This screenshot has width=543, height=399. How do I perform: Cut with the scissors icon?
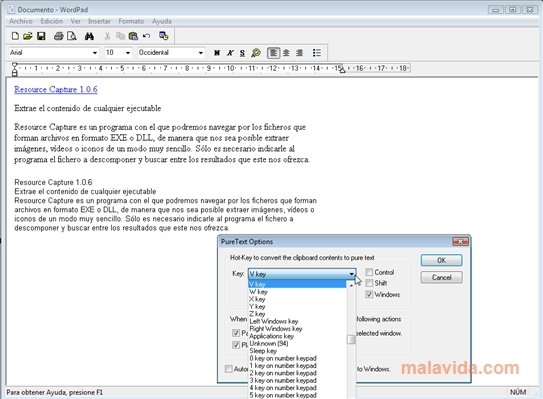[107, 36]
